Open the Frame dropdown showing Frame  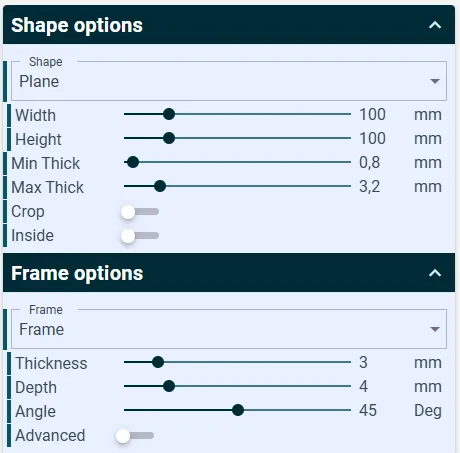(x=229, y=329)
